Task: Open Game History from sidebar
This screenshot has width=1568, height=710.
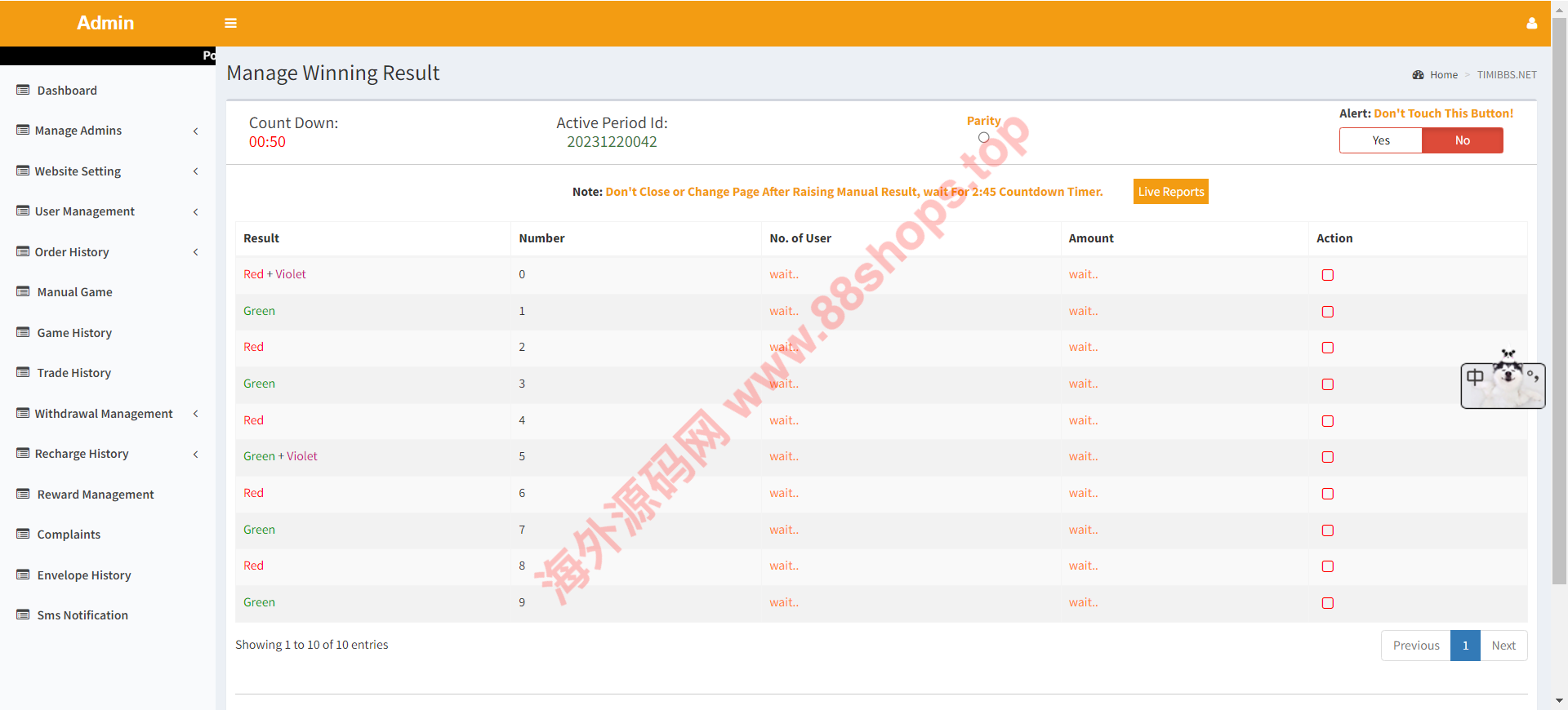Action: (74, 333)
